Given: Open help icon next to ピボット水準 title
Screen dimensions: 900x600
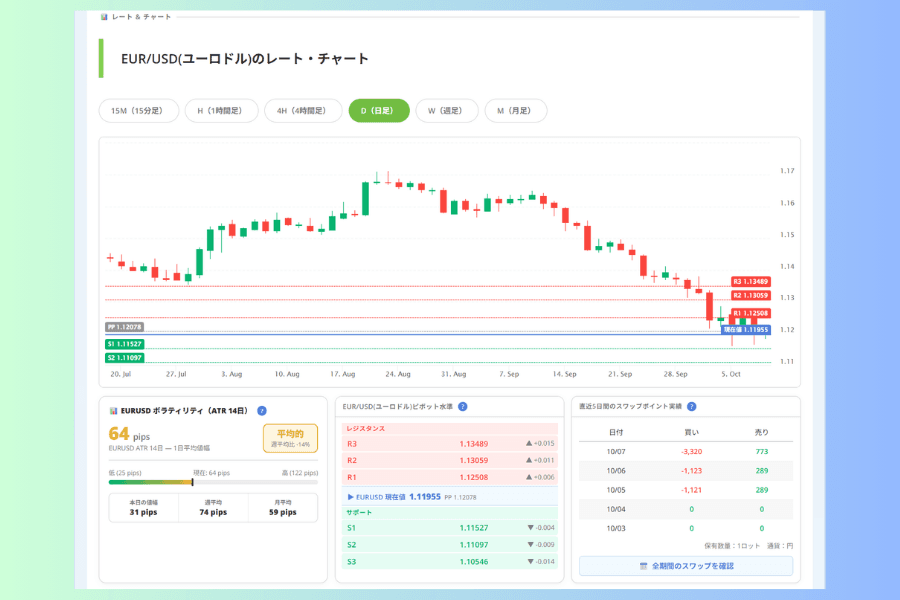Looking at the screenshot, I should pyautogui.click(x=463, y=407).
